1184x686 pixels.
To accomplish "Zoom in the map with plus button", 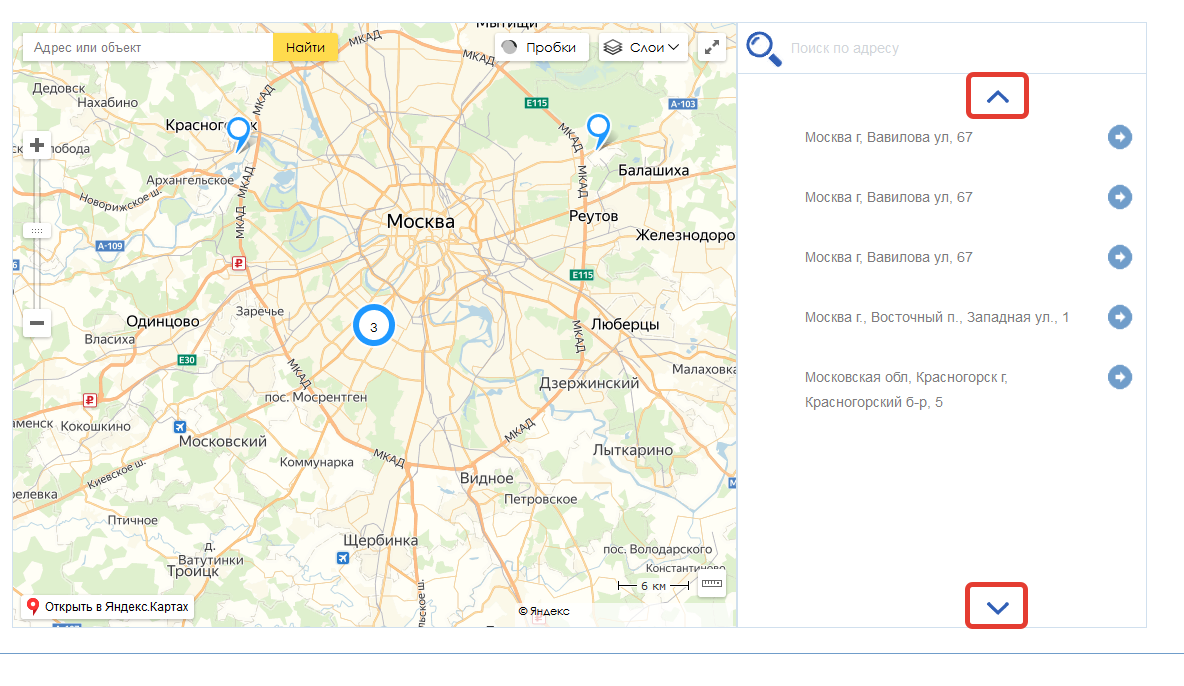I will point(36,145).
